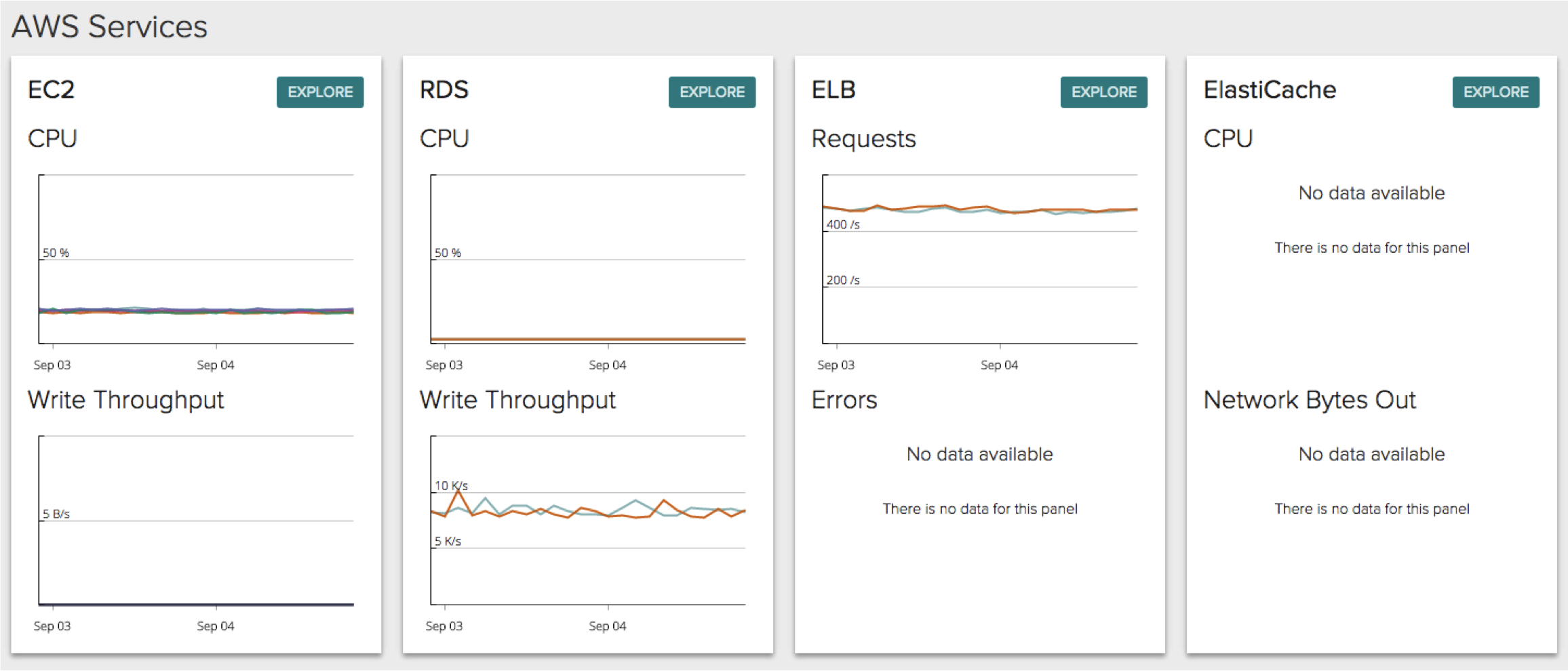Click the RDS CPU chart
This screenshot has width=1568, height=671.
(588, 260)
